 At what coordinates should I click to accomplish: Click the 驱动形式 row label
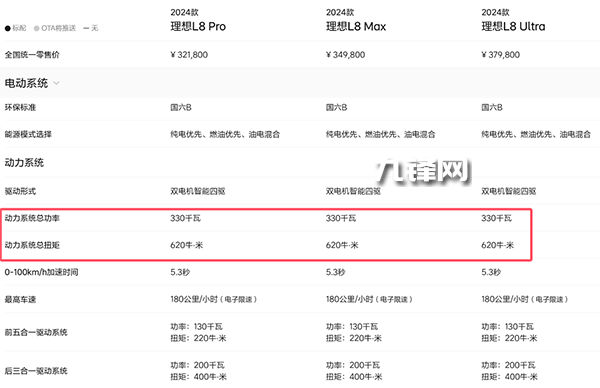click(x=20, y=191)
